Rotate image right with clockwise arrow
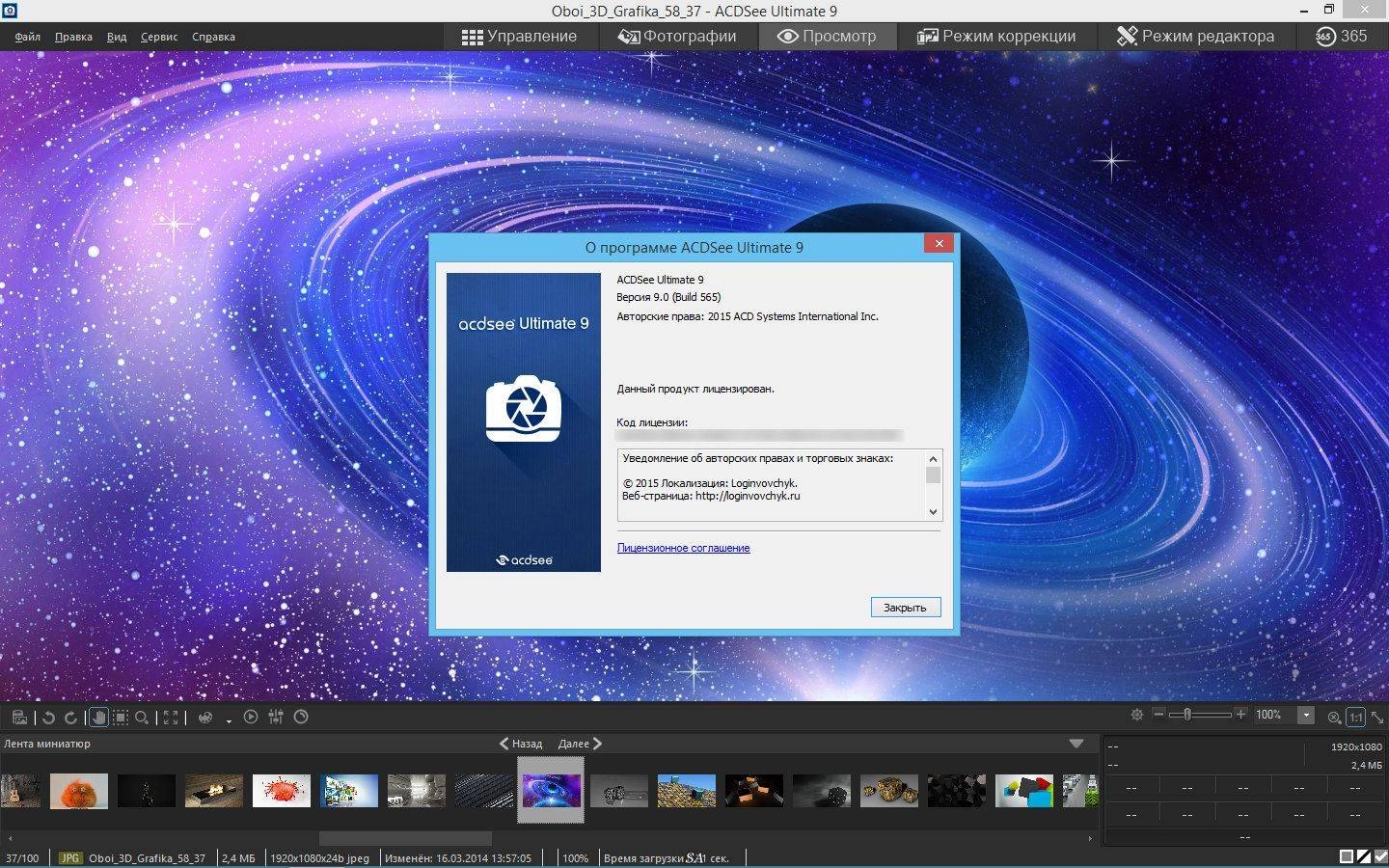Screen dimensions: 1389x868 point(70,717)
